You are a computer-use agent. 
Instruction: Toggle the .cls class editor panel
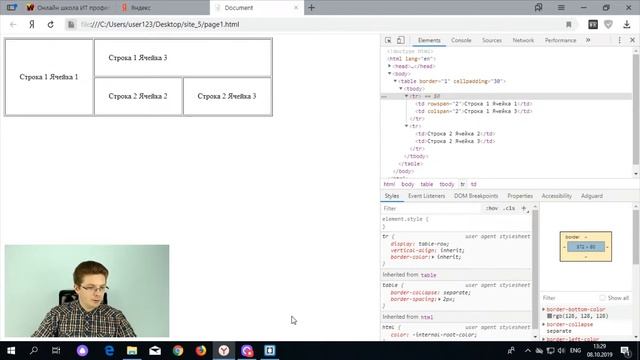coord(509,208)
